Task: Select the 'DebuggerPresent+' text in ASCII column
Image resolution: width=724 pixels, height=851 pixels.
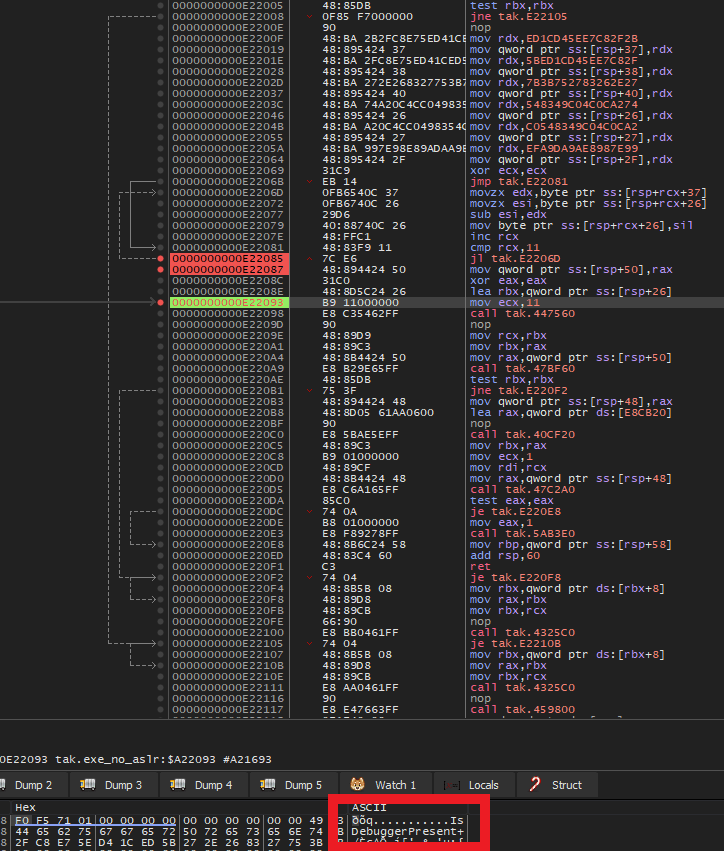Action: [x=408, y=831]
